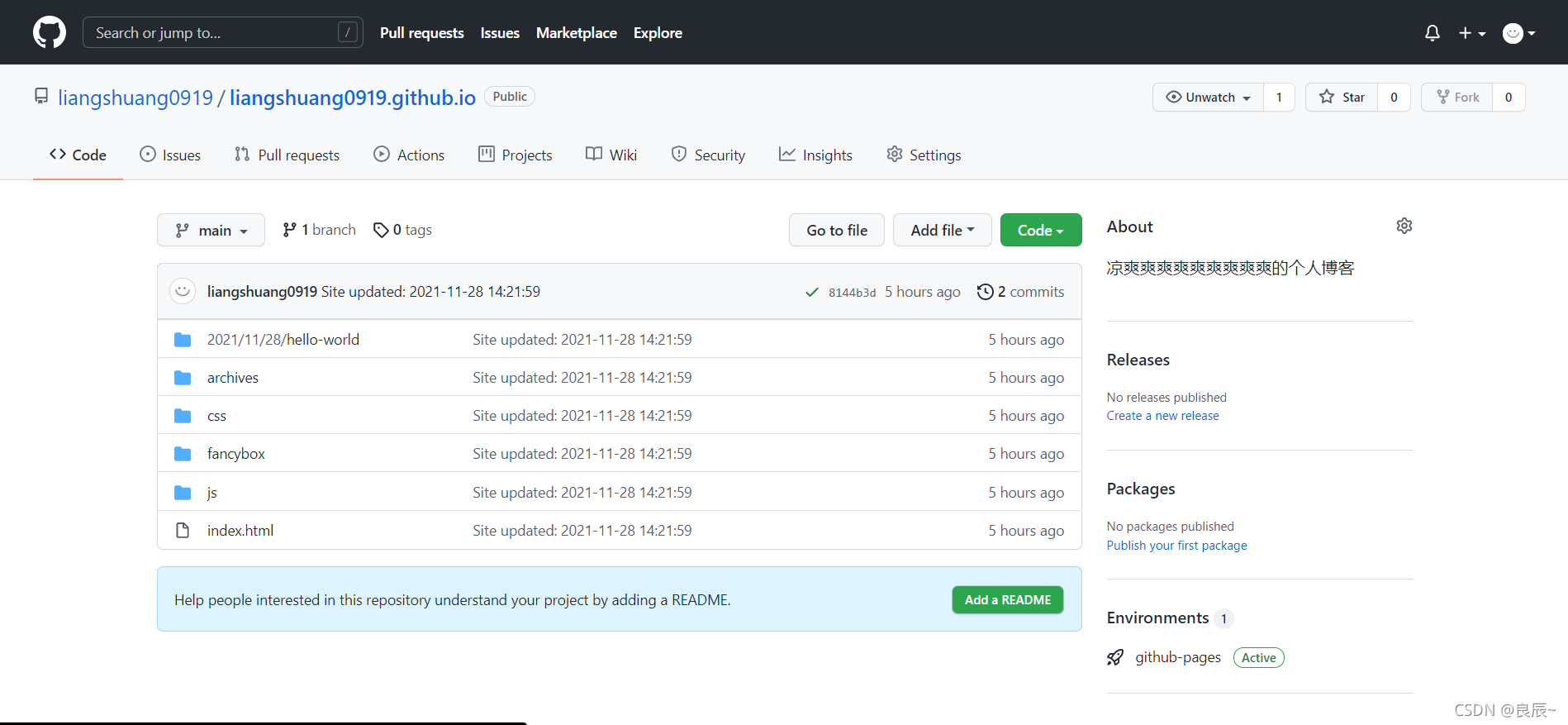
Task: Open the archives folder name
Action: [x=233, y=378]
